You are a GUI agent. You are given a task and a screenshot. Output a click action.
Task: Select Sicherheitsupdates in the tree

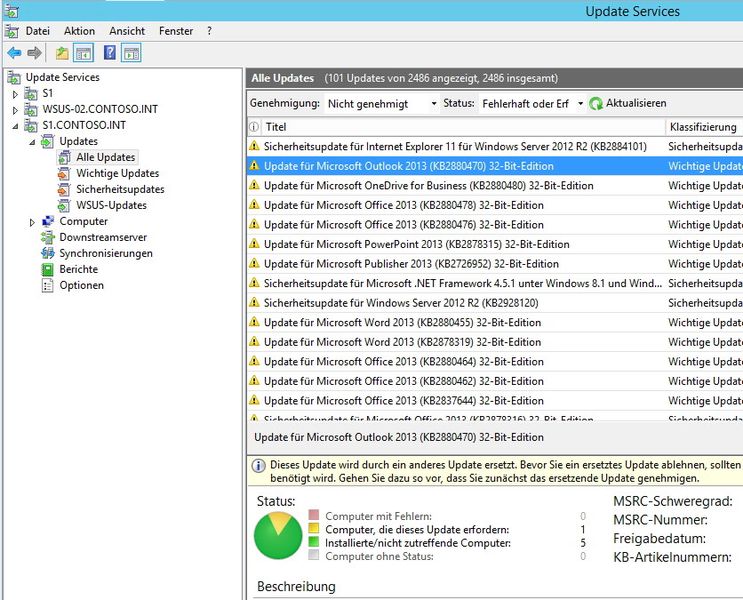120,190
